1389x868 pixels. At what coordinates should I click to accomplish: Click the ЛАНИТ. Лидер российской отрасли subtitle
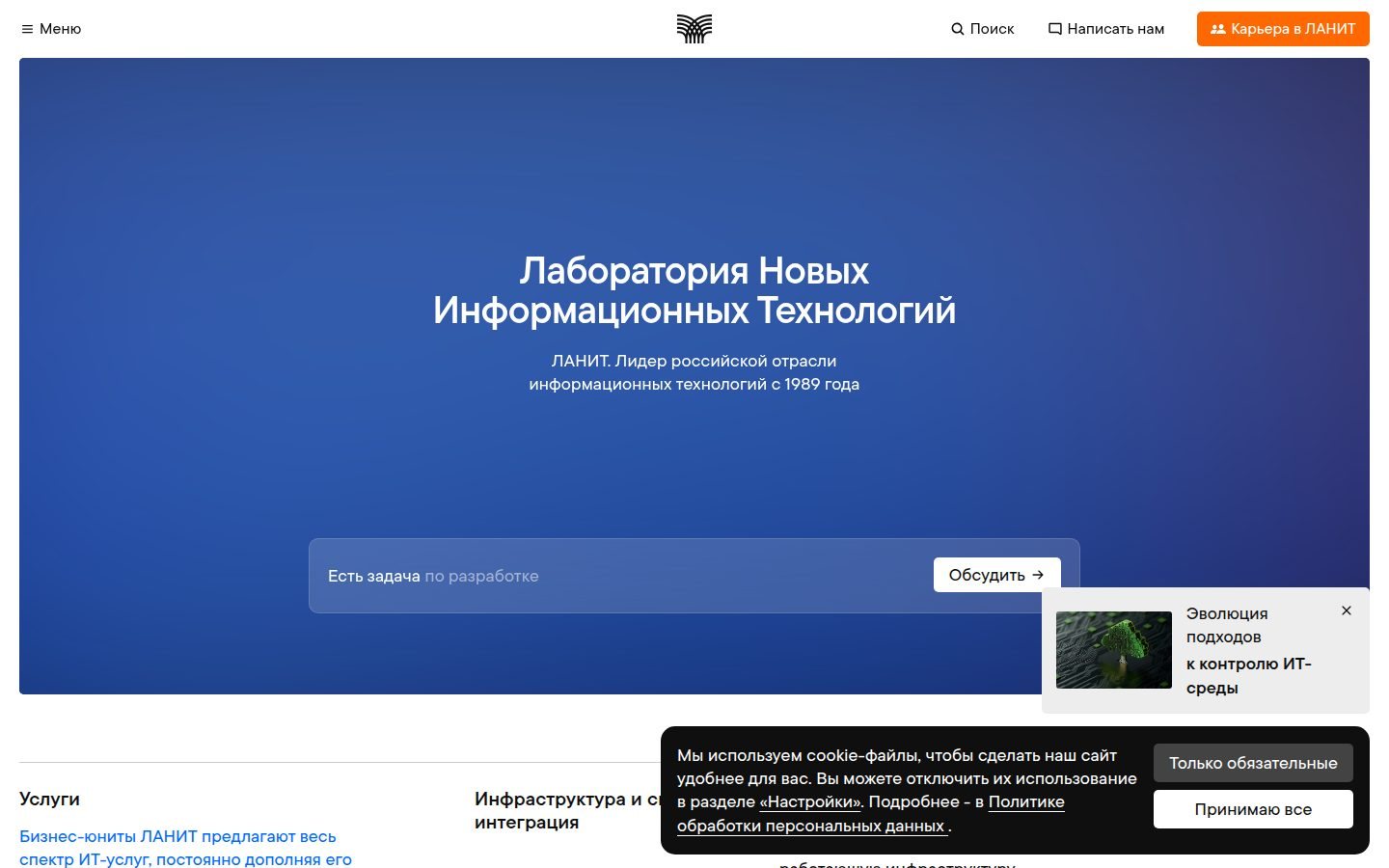694,372
